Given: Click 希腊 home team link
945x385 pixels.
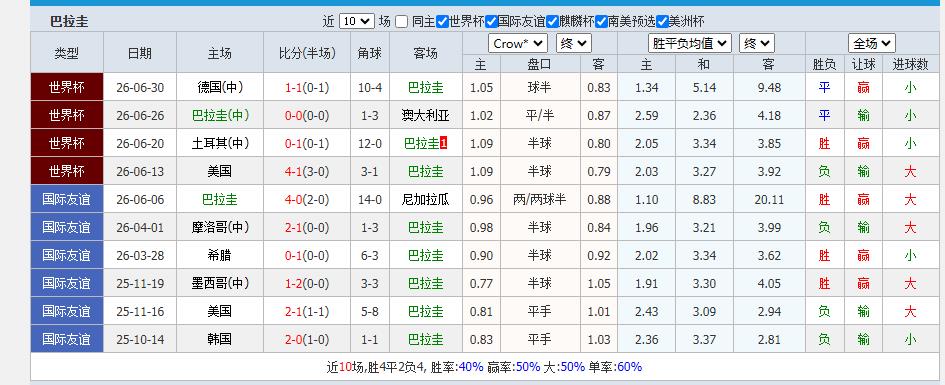Looking at the screenshot, I should click(220, 255).
